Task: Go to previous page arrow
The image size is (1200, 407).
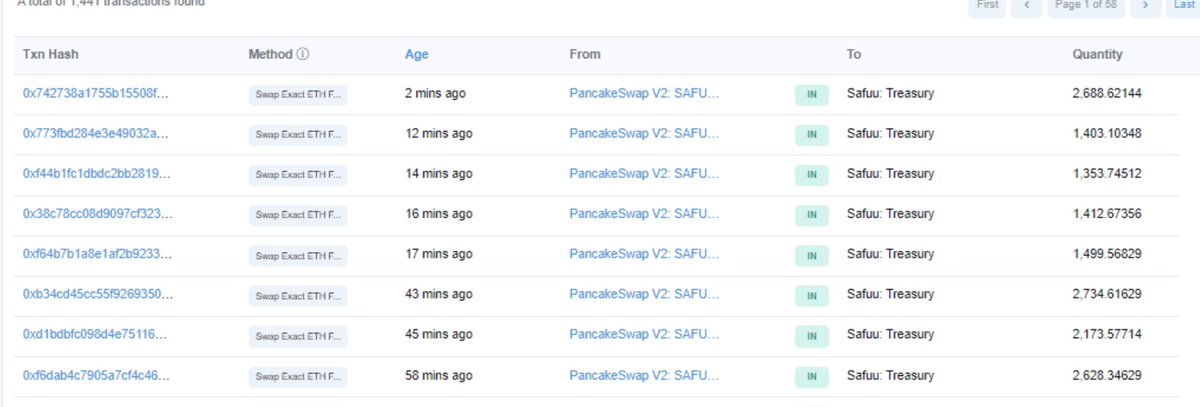Action: (x=1026, y=6)
